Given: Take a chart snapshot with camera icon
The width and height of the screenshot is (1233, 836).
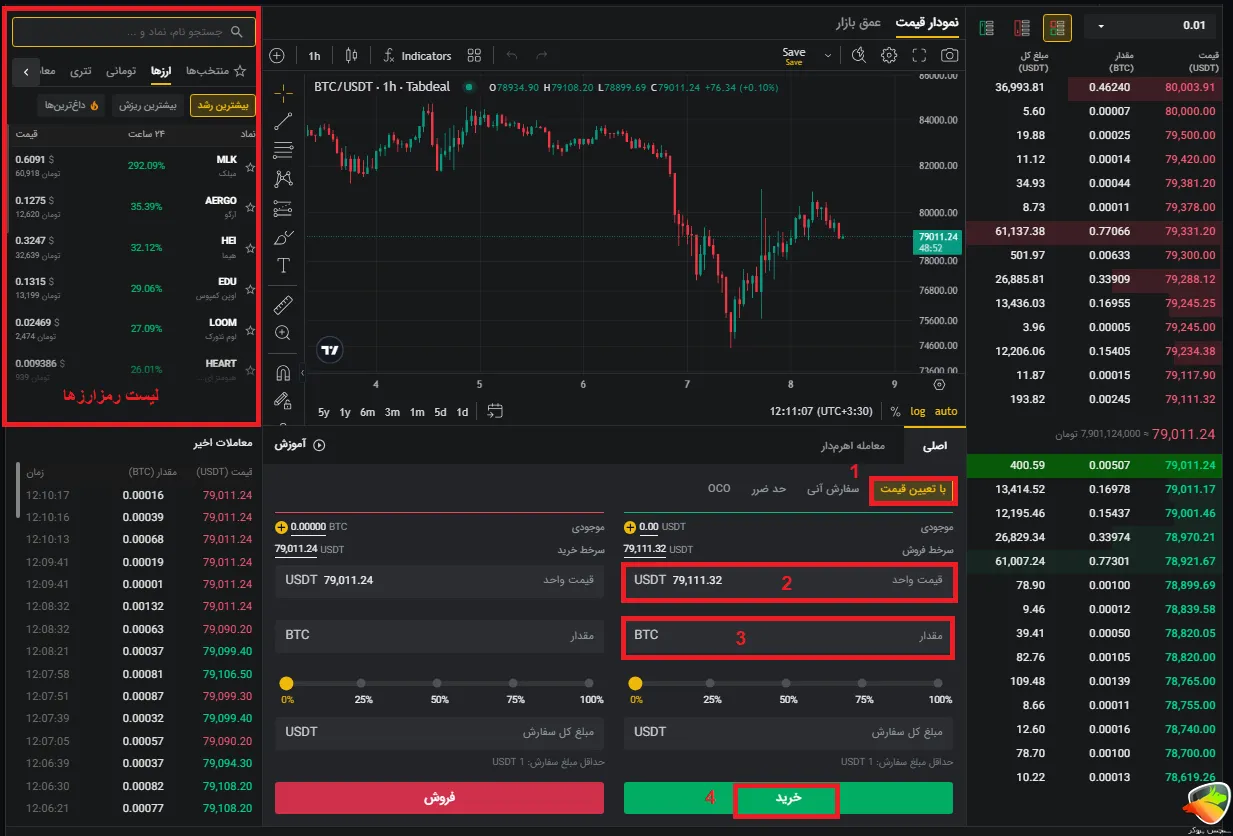Looking at the screenshot, I should coord(949,56).
